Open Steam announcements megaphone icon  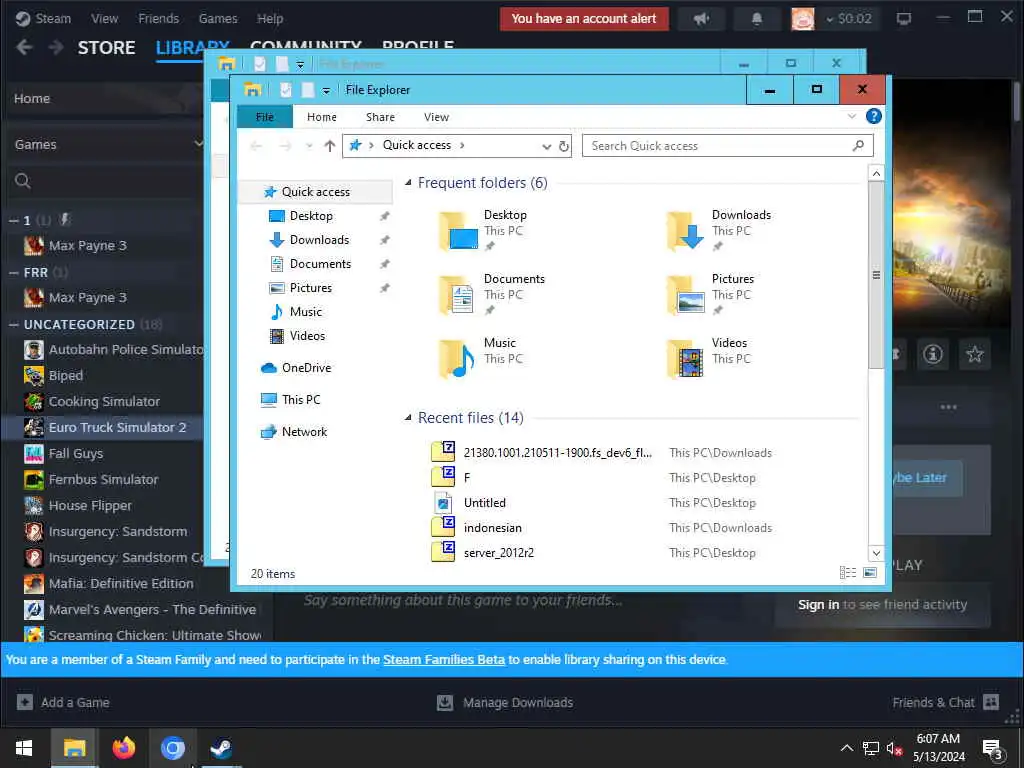pyautogui.click(x=701, y=19)
